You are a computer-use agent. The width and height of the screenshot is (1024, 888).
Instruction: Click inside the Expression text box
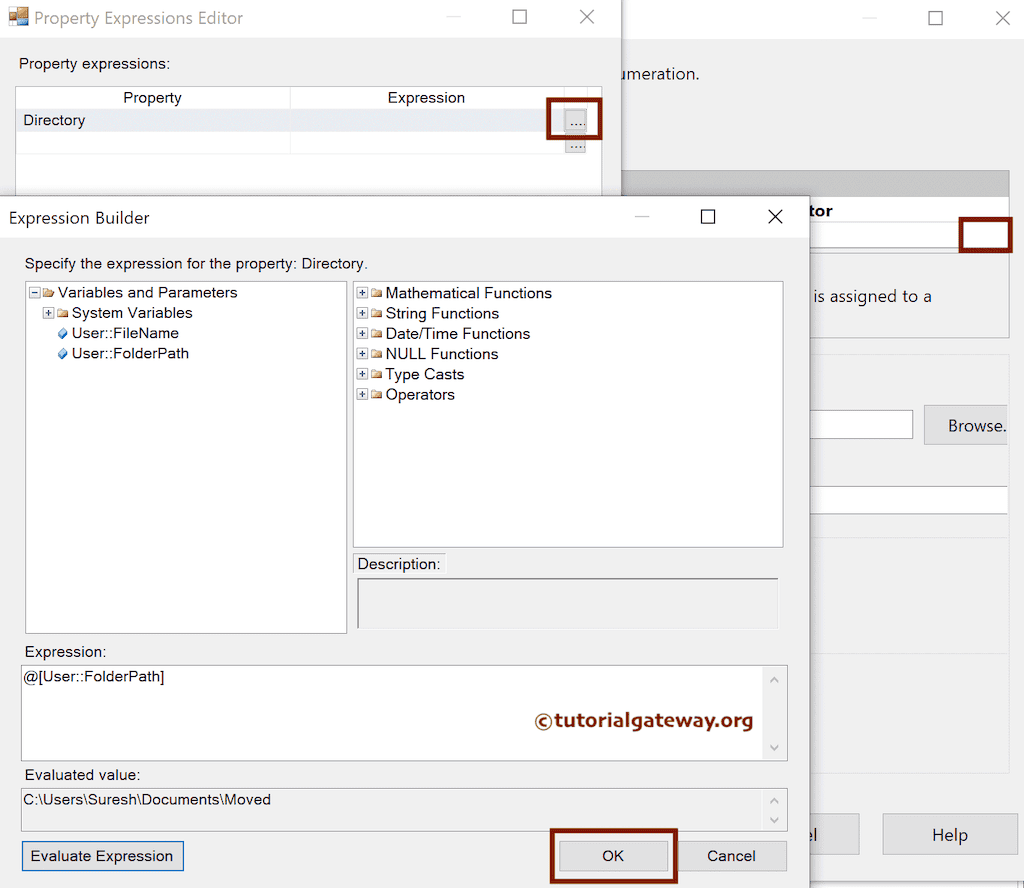pyautogui.click(x=392, y=712)
